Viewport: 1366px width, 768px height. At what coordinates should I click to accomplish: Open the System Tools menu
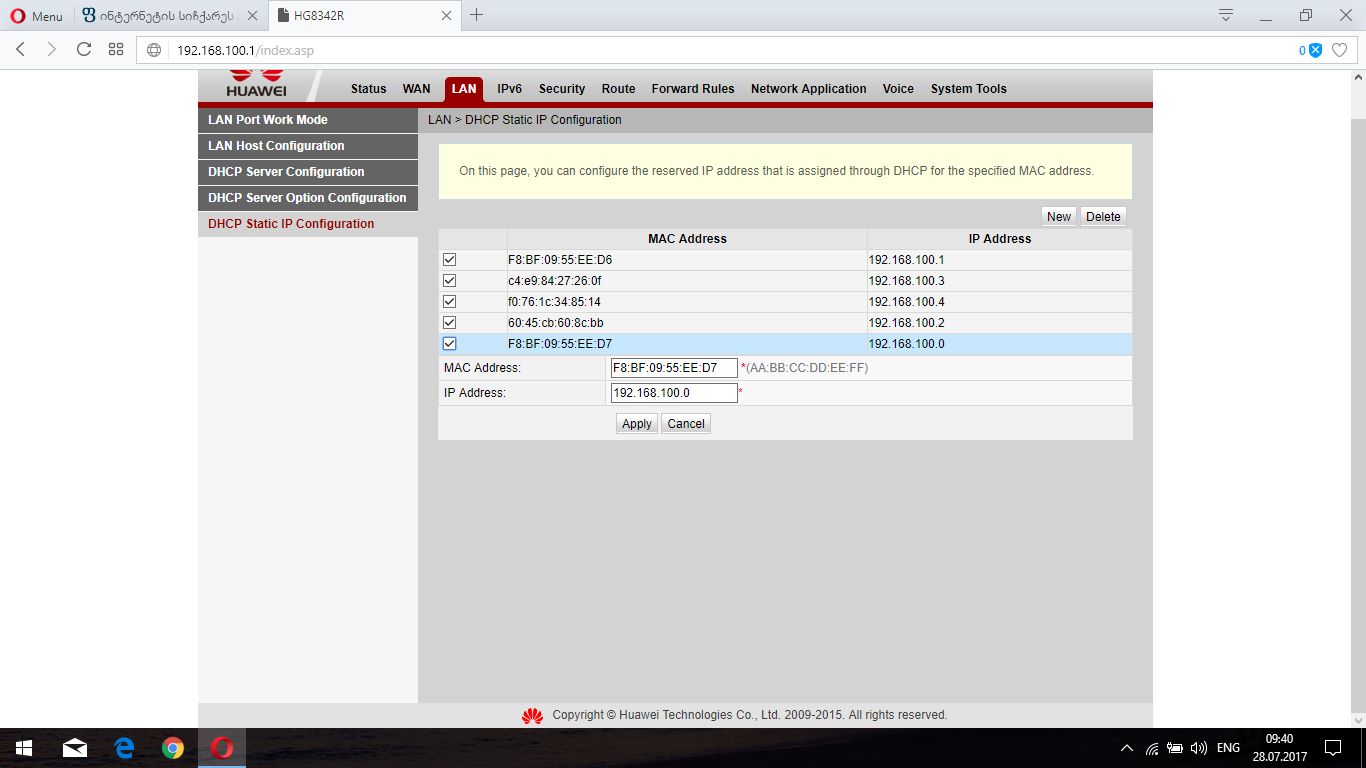(969, 89)
